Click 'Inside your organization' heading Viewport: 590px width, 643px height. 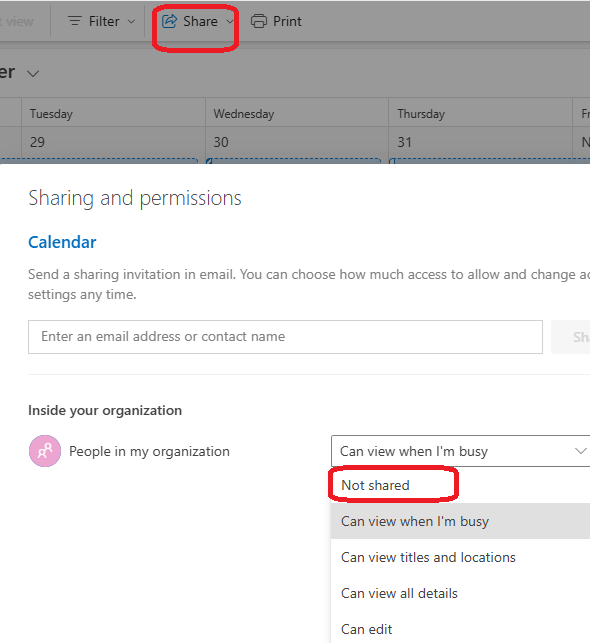click(x=105, y=410)
